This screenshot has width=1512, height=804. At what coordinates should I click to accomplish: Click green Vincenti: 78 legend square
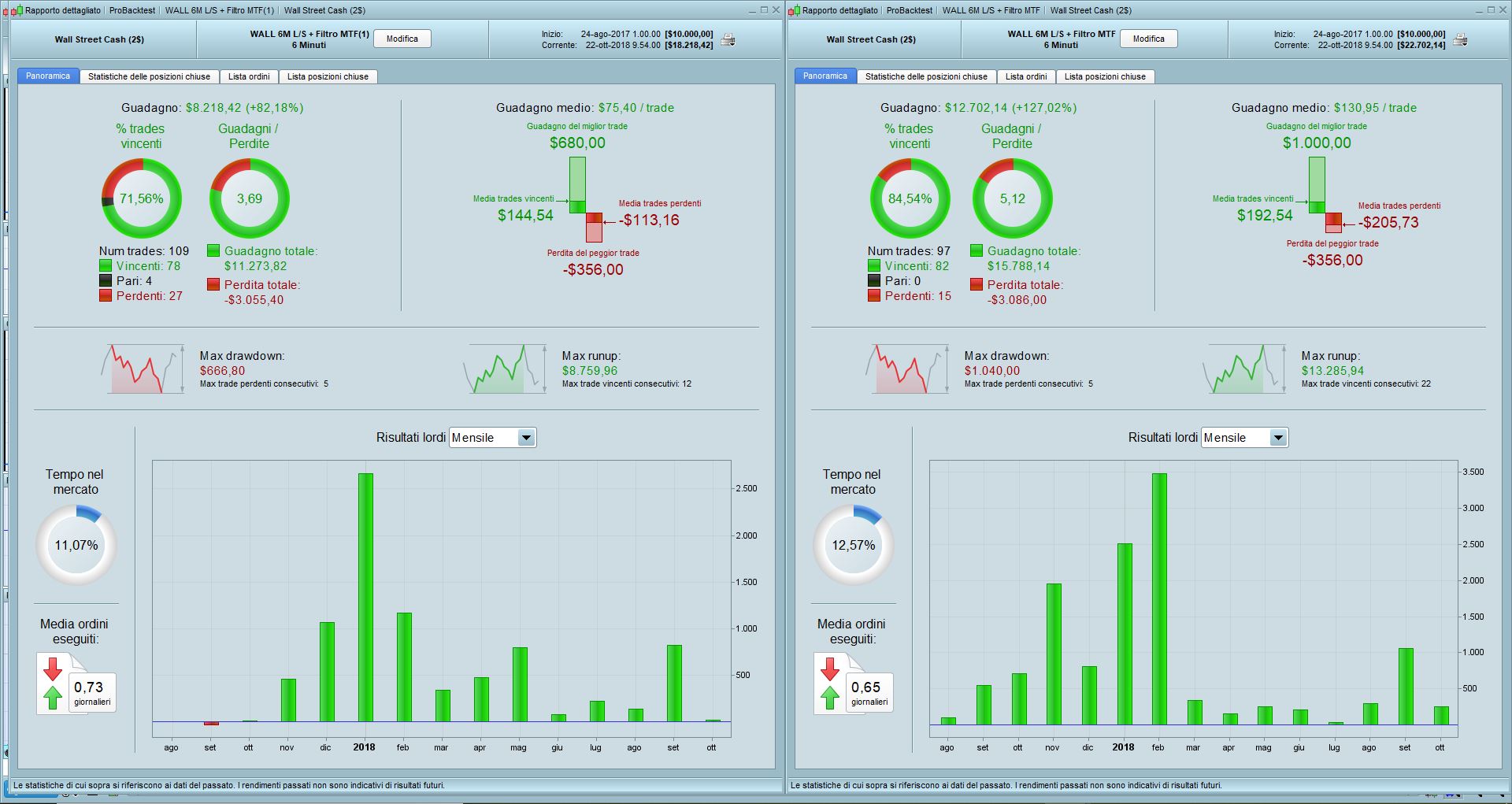pos(106,266)
